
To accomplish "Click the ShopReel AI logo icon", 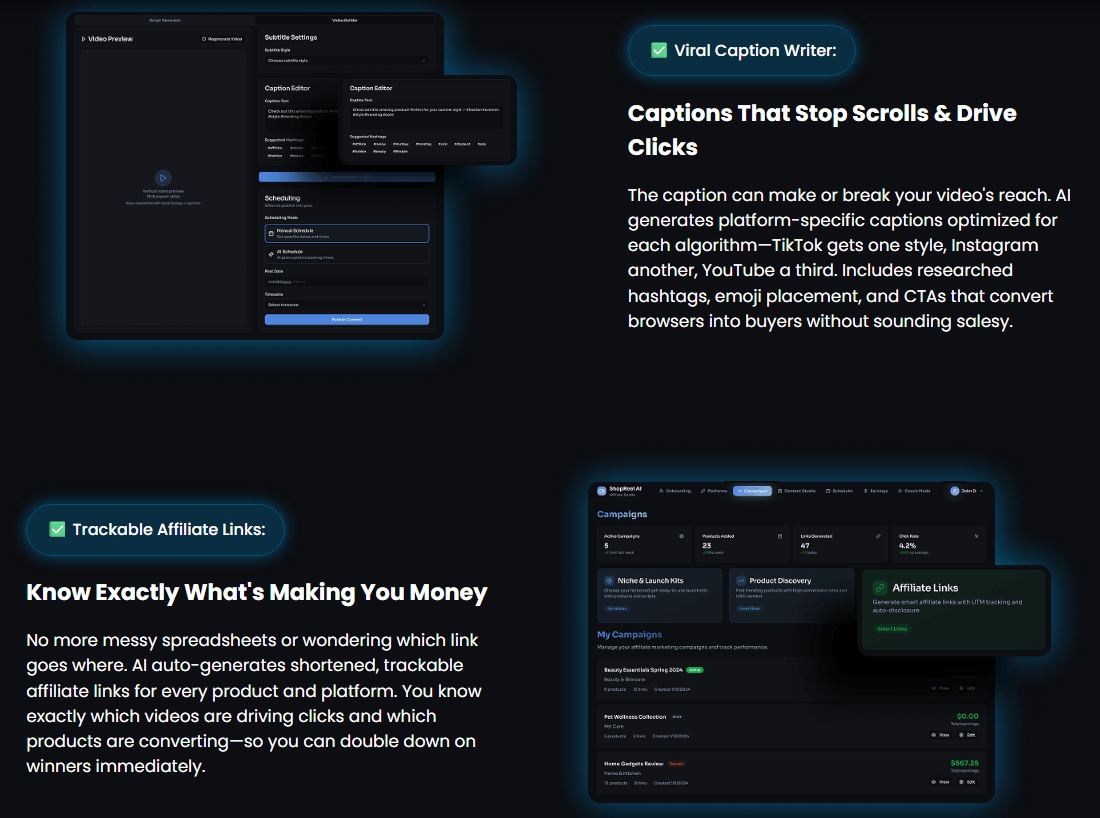I will [x=601, y=491].
